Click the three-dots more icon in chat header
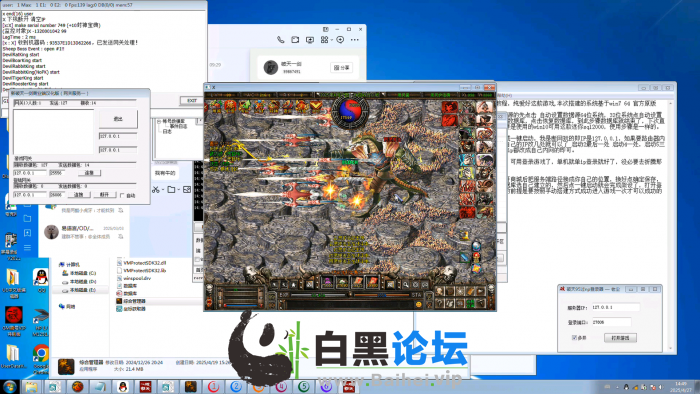 (x=354, y=40)
